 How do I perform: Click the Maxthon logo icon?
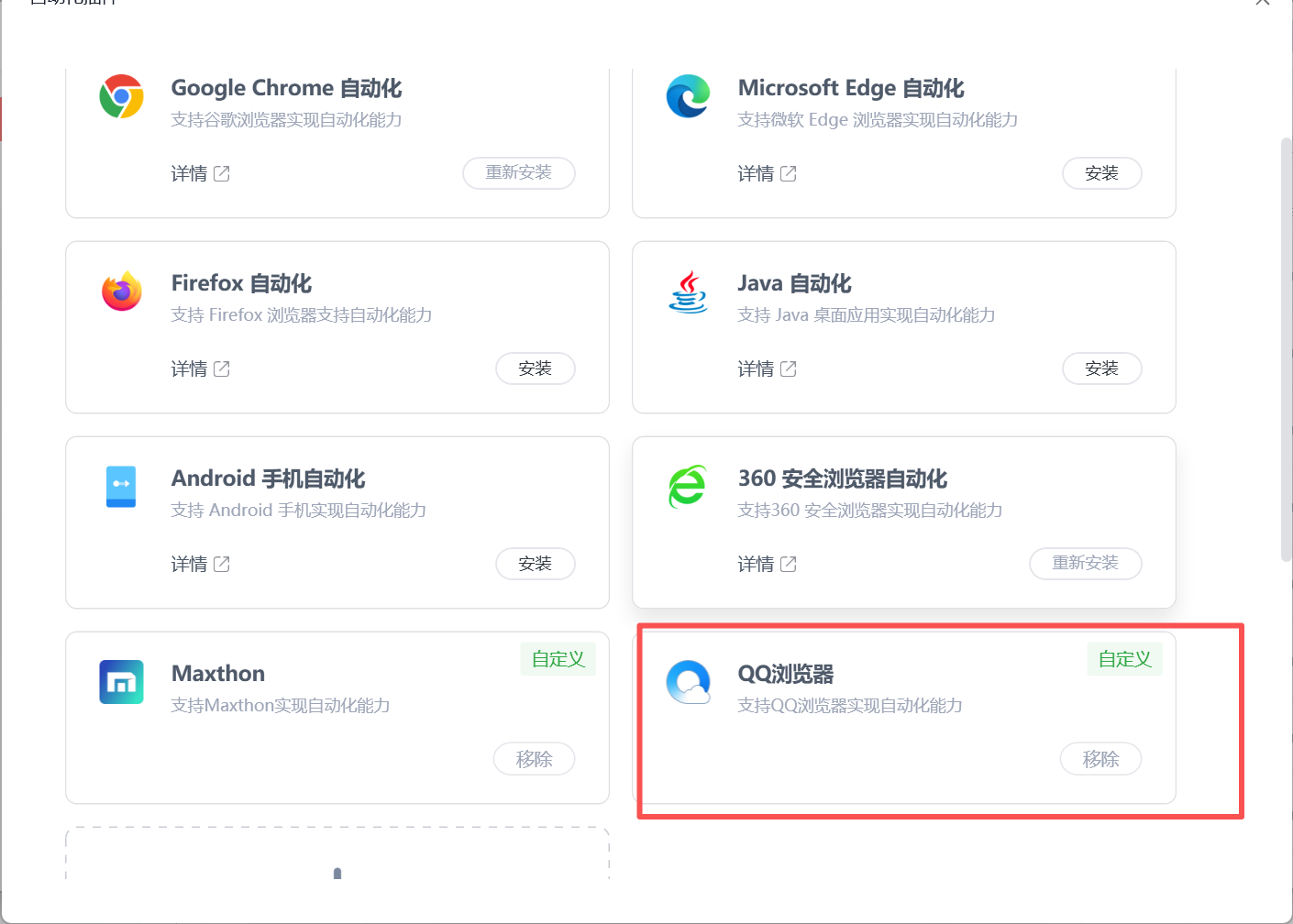121,682
